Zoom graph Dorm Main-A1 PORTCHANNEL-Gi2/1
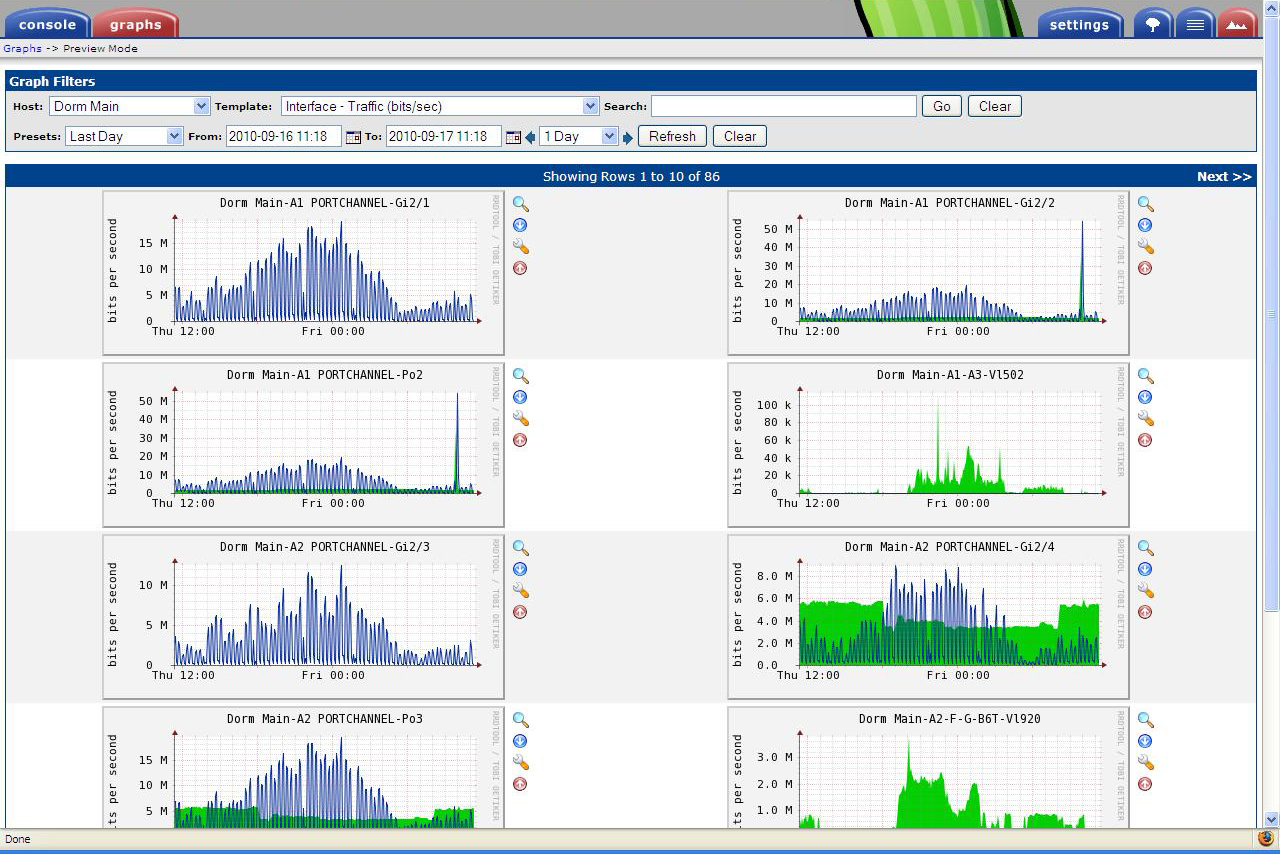Screen dimensions: 1280x854 tap(520, 204)
